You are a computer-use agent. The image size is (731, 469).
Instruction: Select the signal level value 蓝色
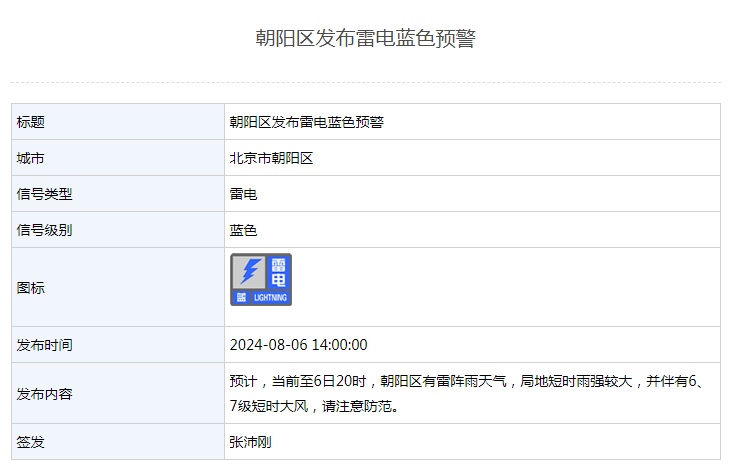(x=244, y=230)
